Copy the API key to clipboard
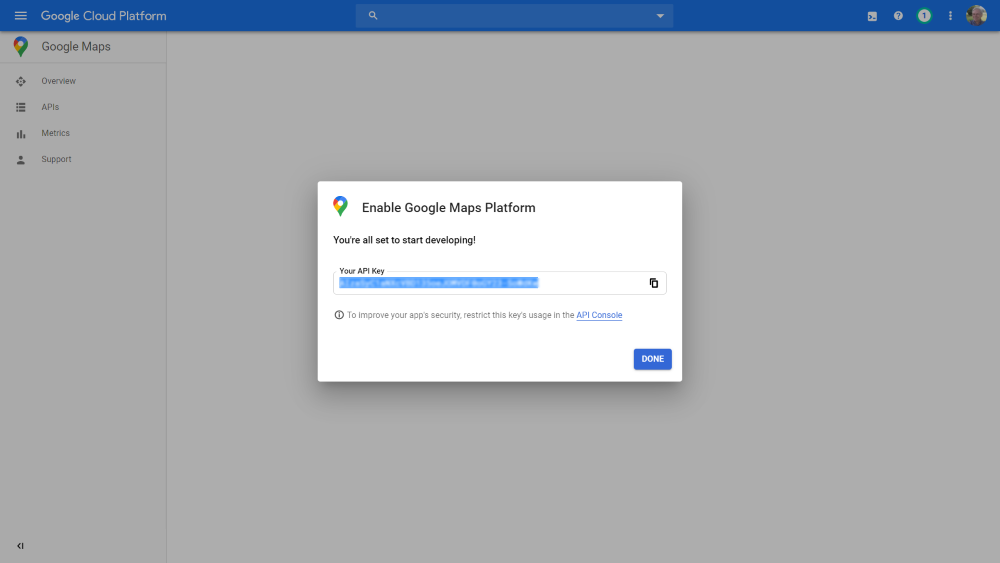 654,283
